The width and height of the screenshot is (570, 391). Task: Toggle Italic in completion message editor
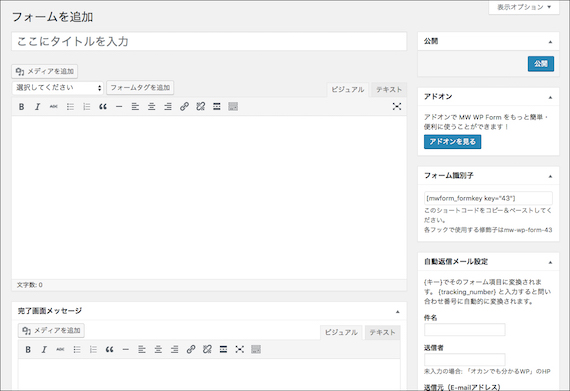tap(44, 350)
